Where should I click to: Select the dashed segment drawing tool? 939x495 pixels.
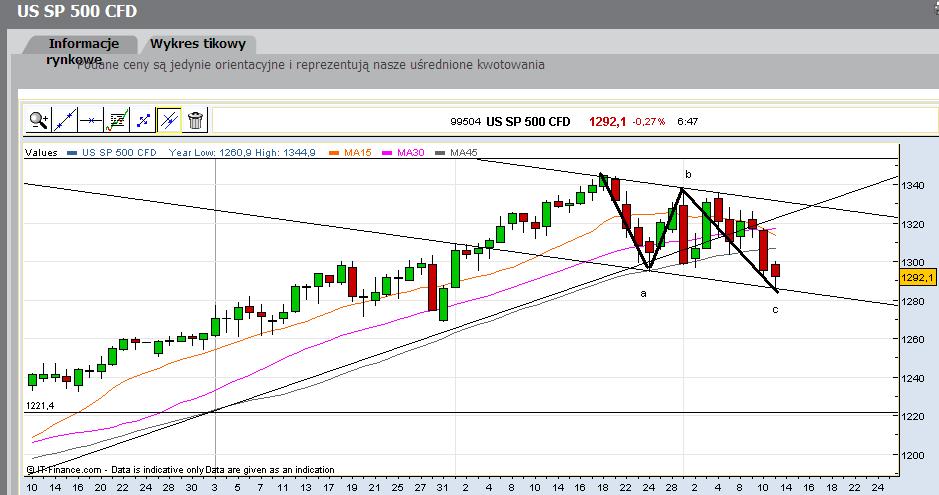143,120
